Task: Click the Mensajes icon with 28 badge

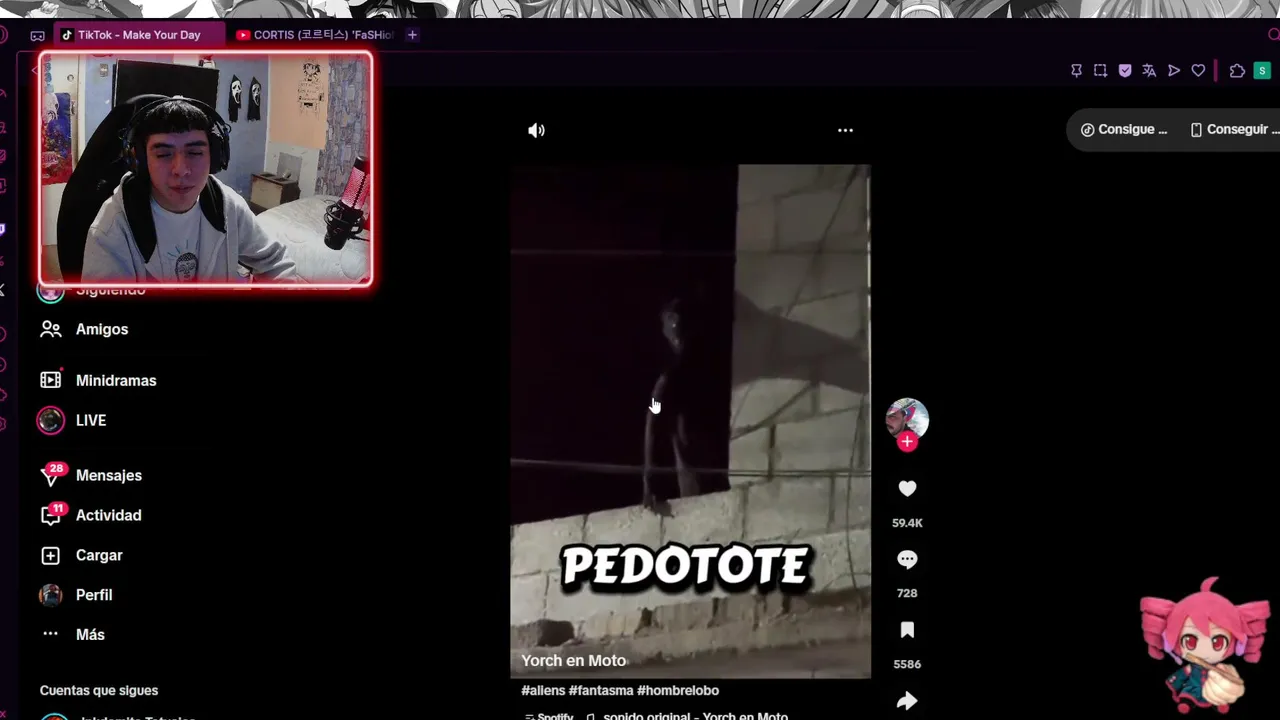Action: coord(51,475)
